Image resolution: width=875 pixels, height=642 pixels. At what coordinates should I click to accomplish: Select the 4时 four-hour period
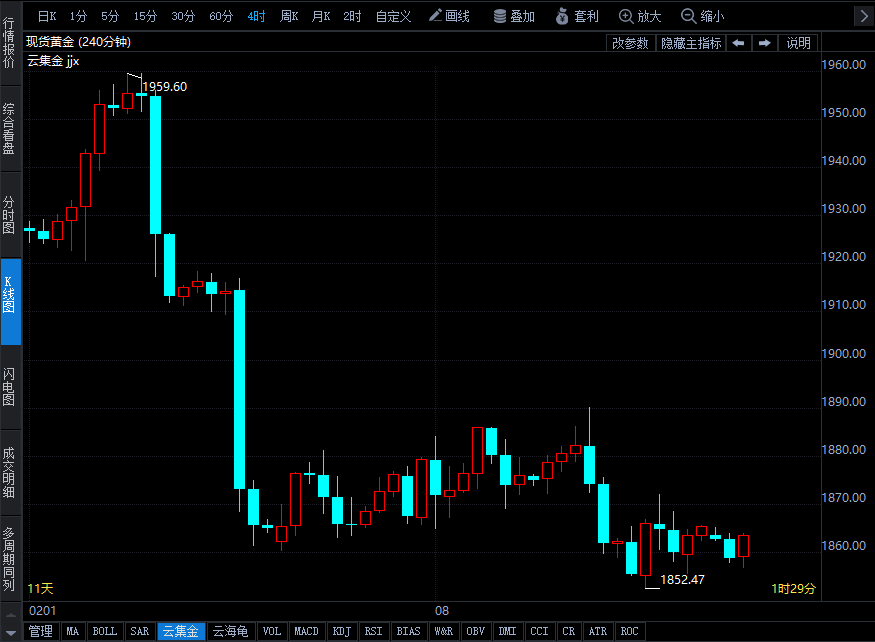tap(256, 16)
